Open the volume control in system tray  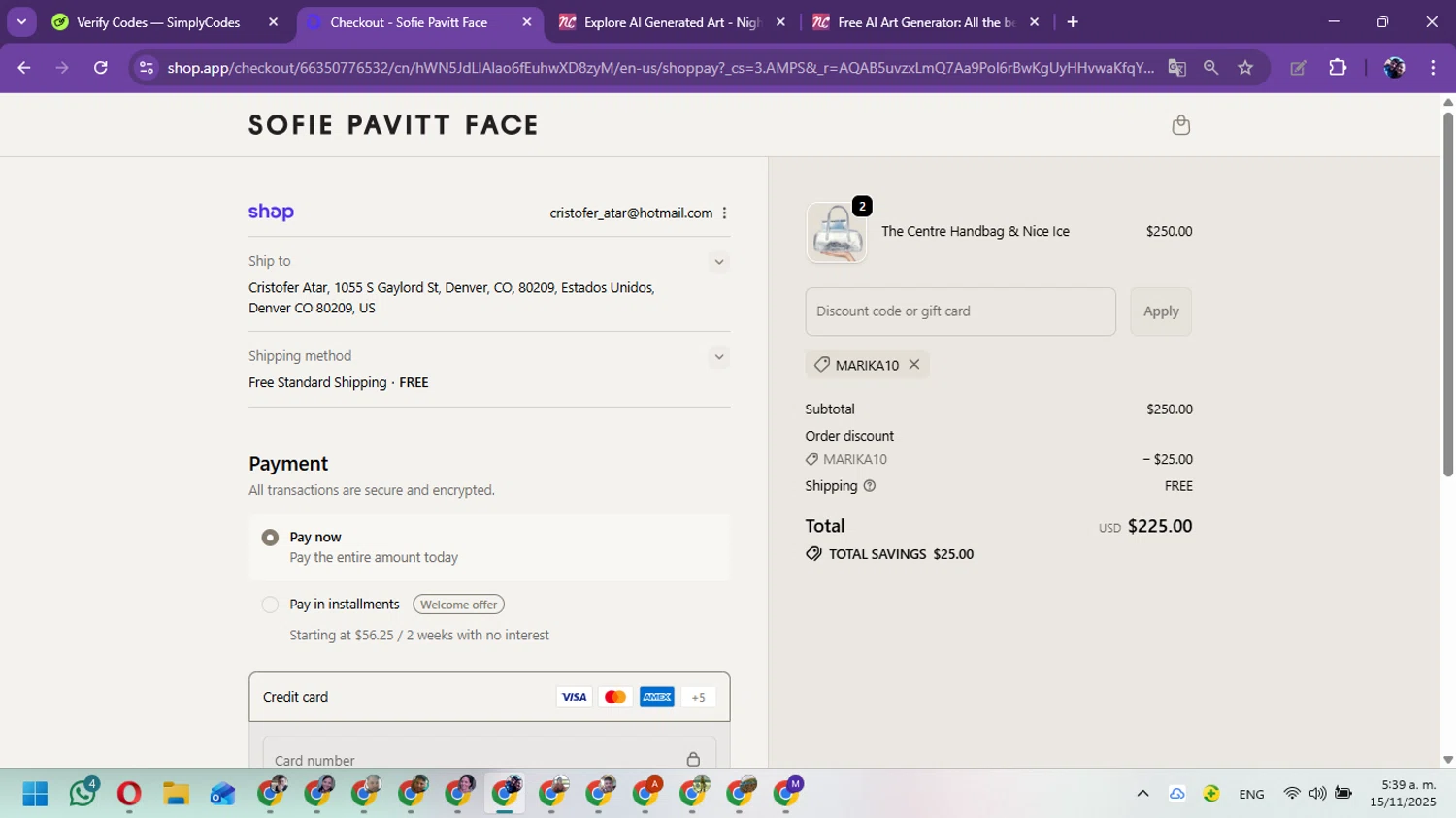pos(1317,794)
